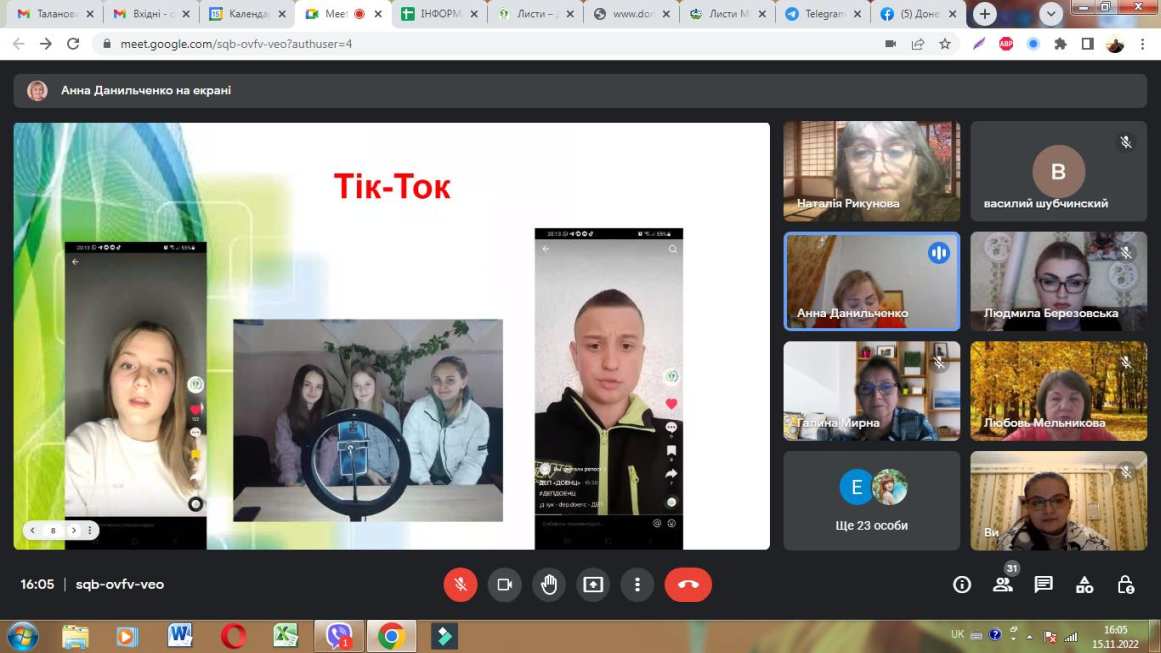Click the UK language indicator in tray
Screen dimensions: 1161x653
957,634
